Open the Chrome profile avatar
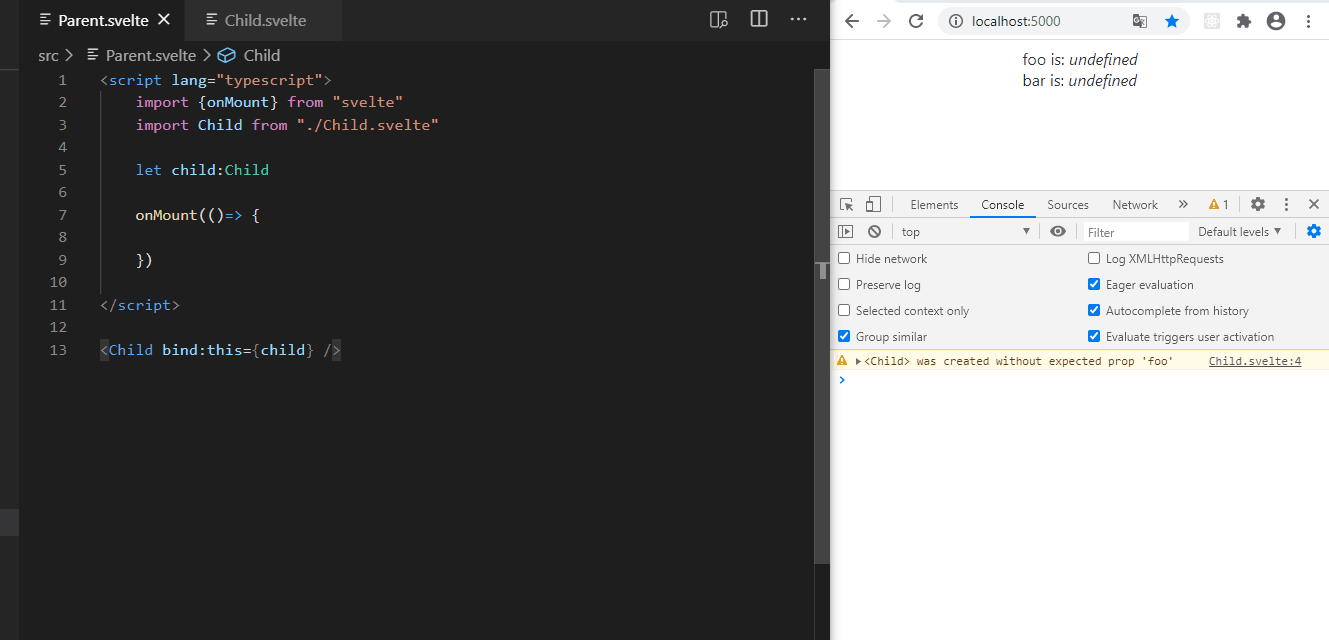 [1276, 21]
